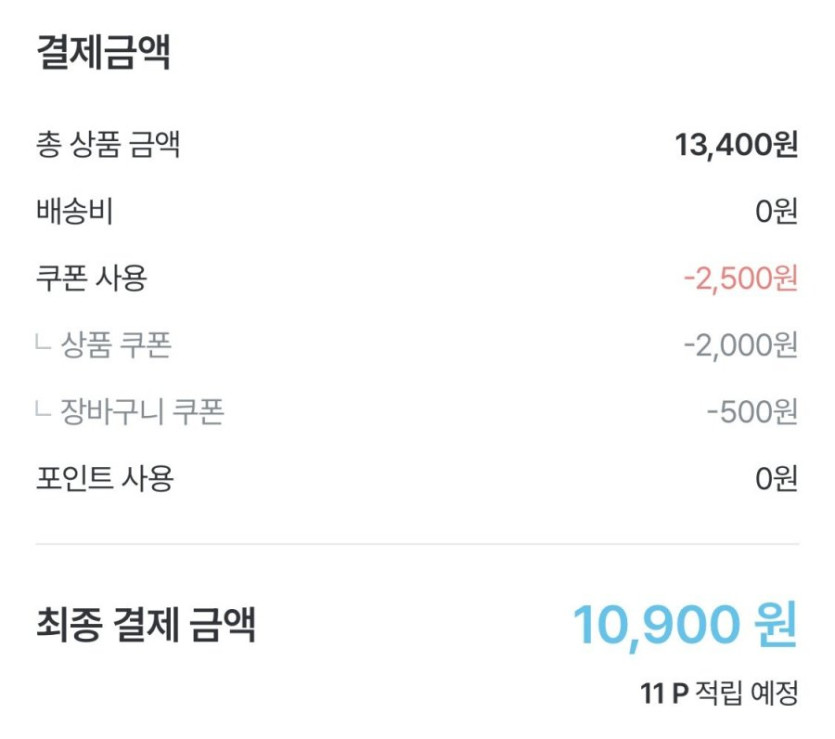This screenshot has height=739, width=835.
Task: Click the 0원 point usage value
Action: point(776,478)
